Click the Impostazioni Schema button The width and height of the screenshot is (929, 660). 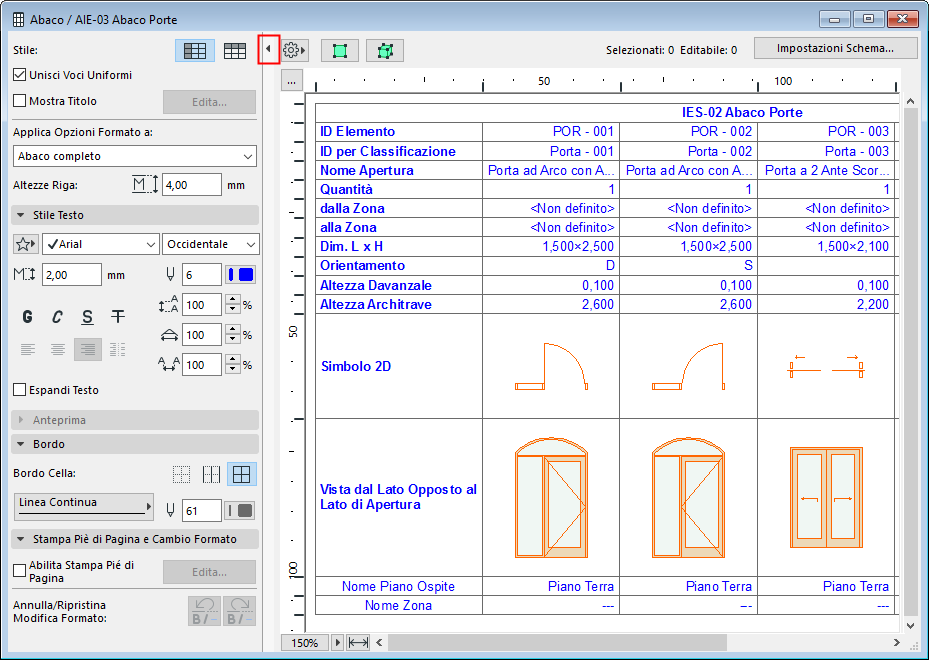click(836, 49)
